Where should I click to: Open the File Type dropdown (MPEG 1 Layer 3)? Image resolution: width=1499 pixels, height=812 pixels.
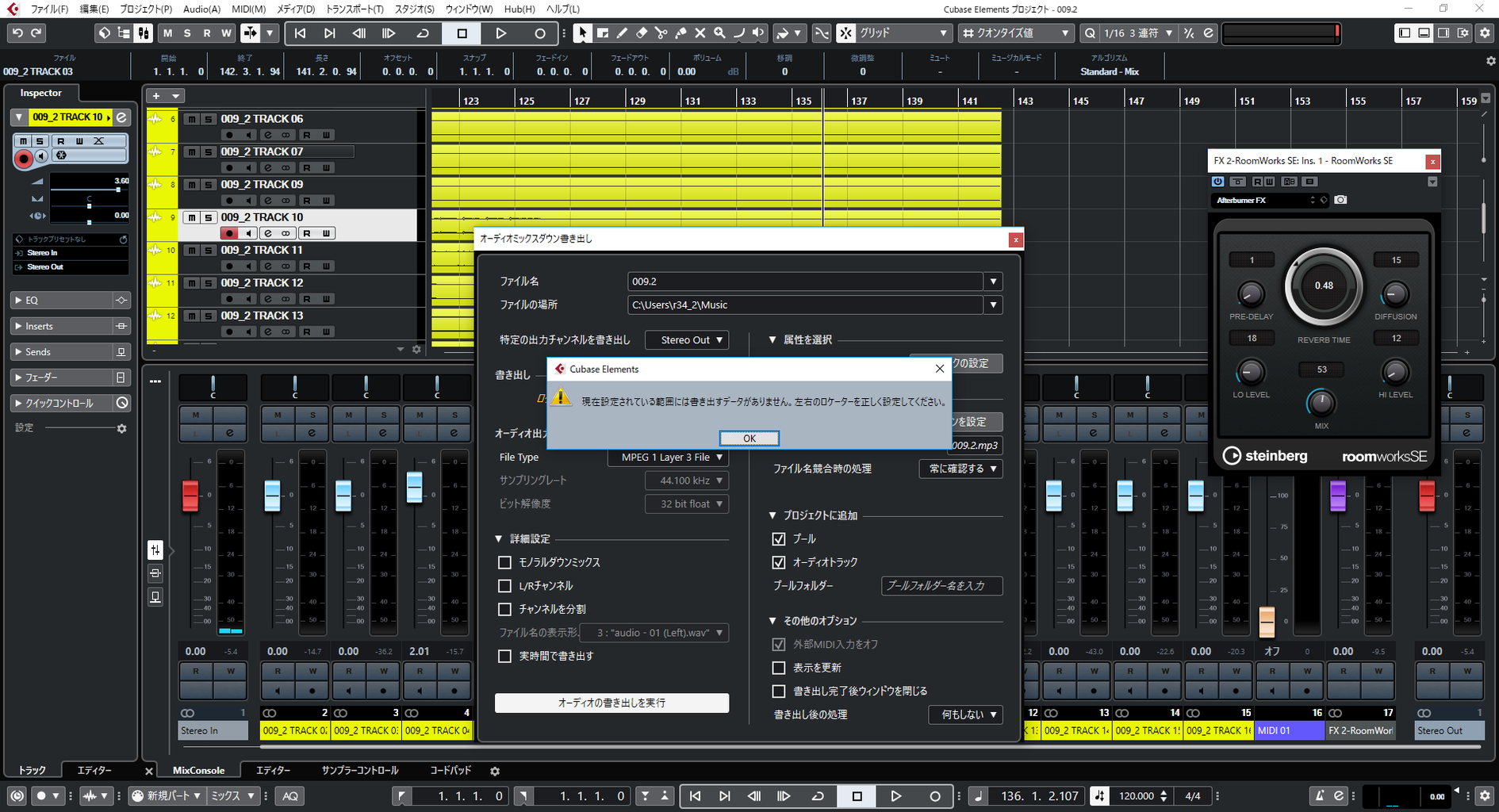click(x=669, y=458)
